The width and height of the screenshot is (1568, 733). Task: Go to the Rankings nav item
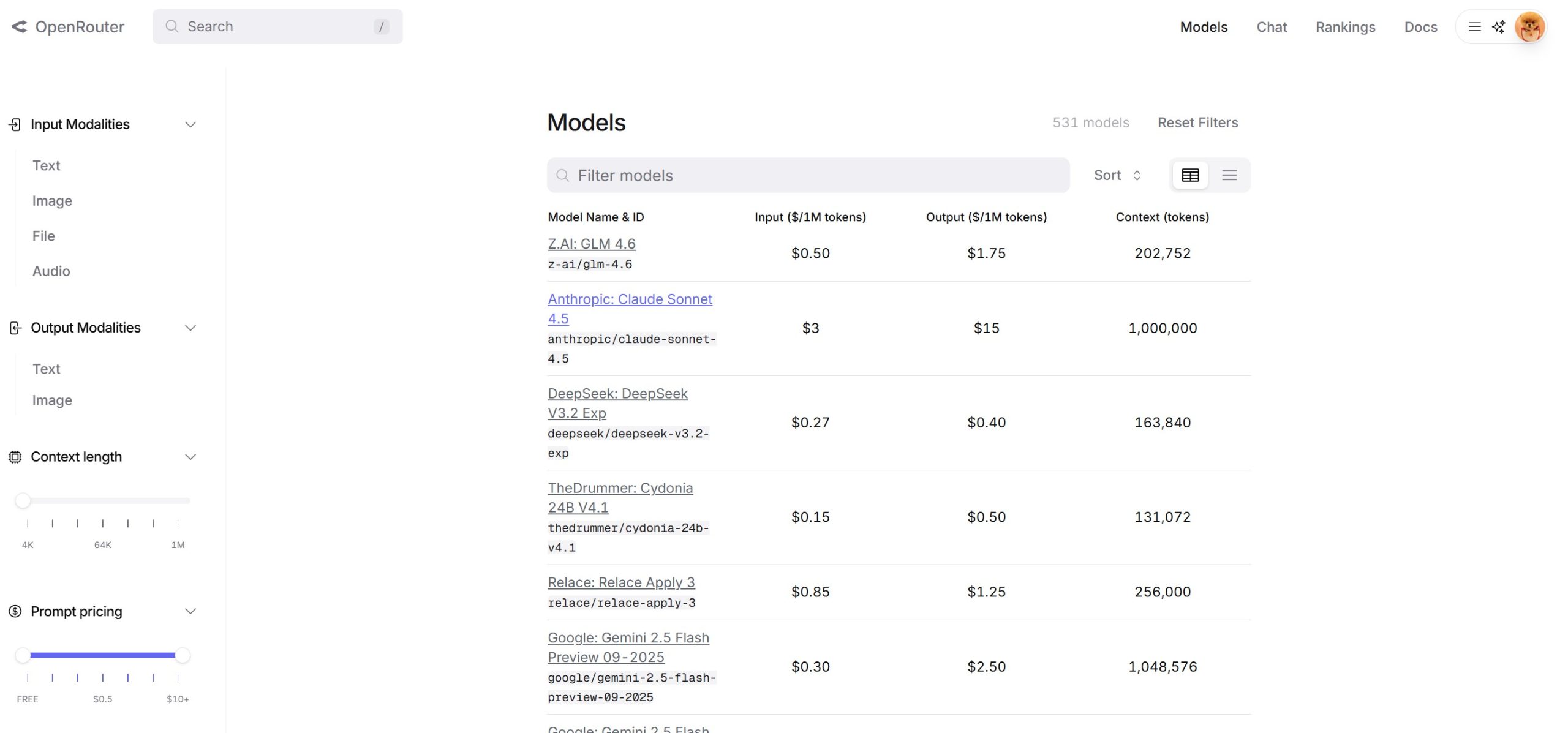click(1345, 27)
